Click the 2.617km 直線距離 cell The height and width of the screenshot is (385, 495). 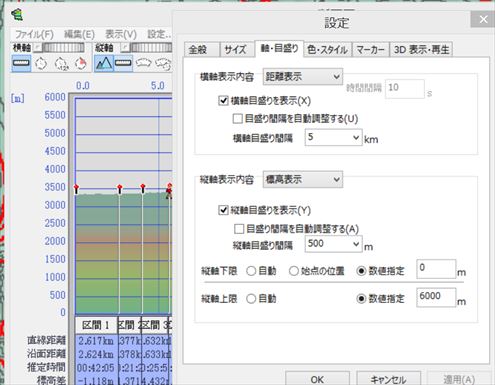96,341
